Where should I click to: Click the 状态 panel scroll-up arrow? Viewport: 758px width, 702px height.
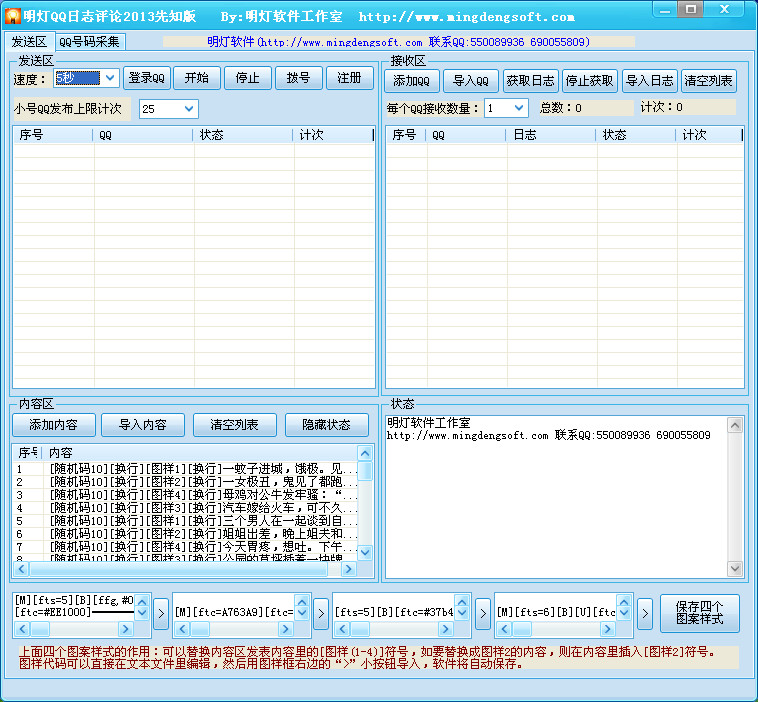pyautogui.click(x=735, y=425)
